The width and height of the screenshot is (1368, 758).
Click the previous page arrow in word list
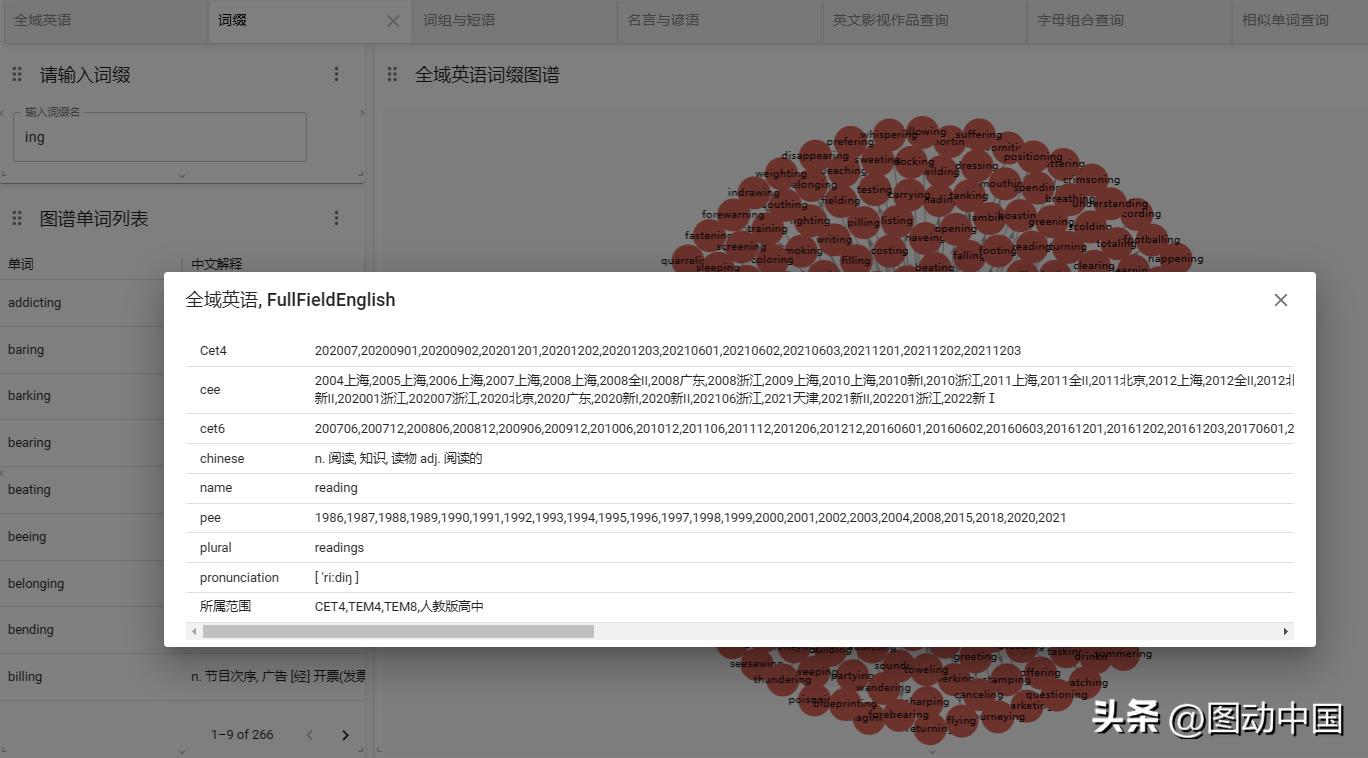pyautogui.click(x=309, y=734)
